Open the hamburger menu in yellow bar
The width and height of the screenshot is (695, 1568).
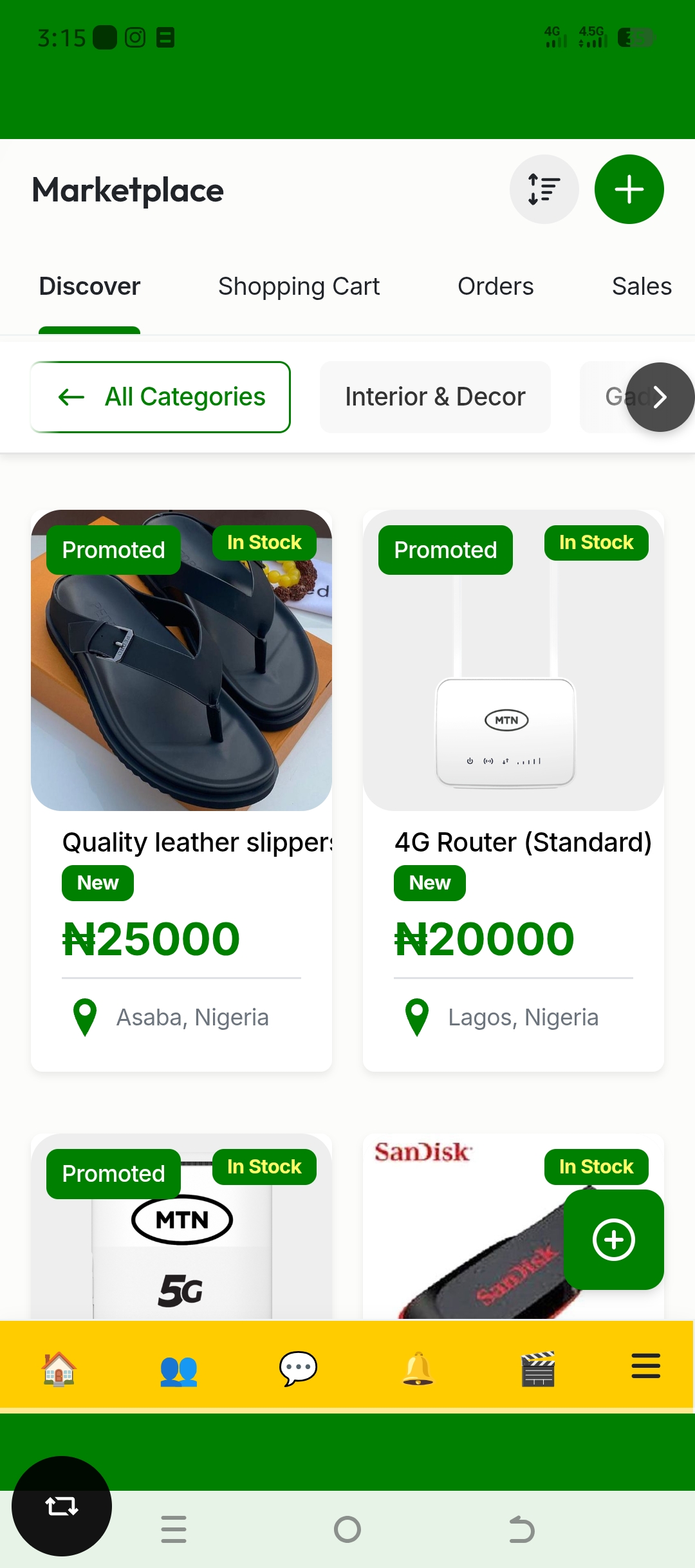click(x=645, y=1366)
